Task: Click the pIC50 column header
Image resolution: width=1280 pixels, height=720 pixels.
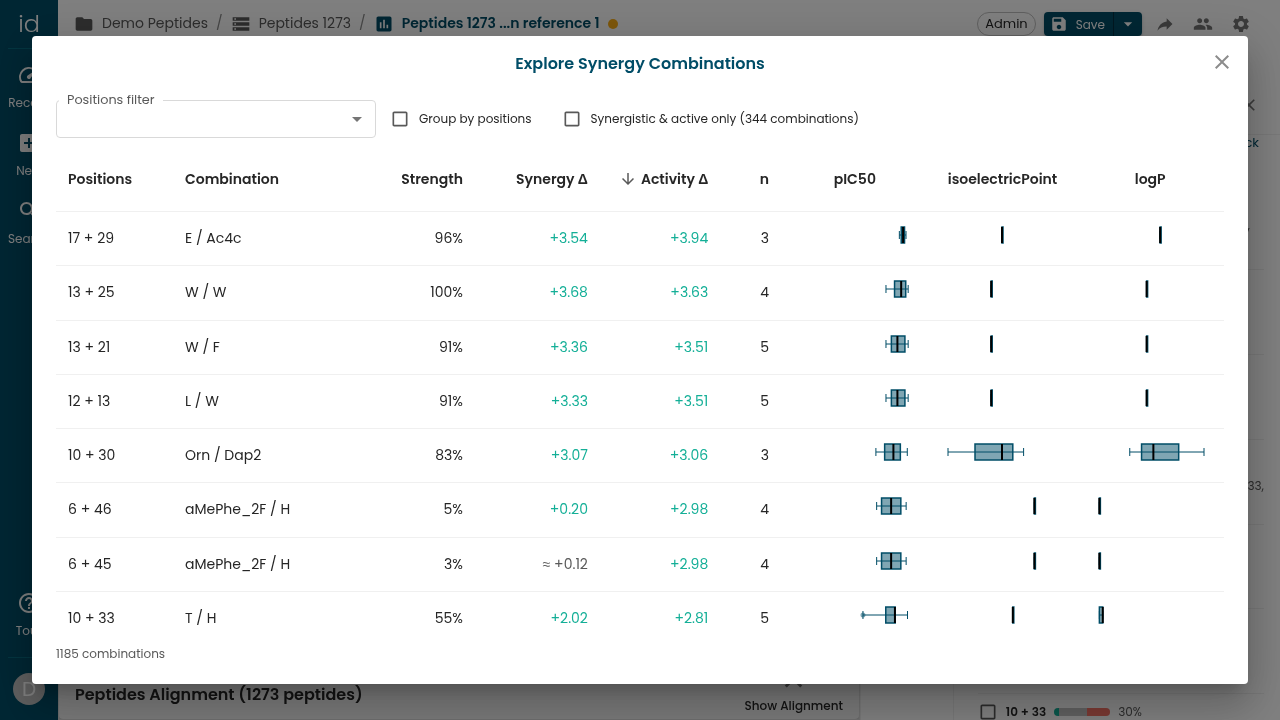Action: (x=855, y=179)
